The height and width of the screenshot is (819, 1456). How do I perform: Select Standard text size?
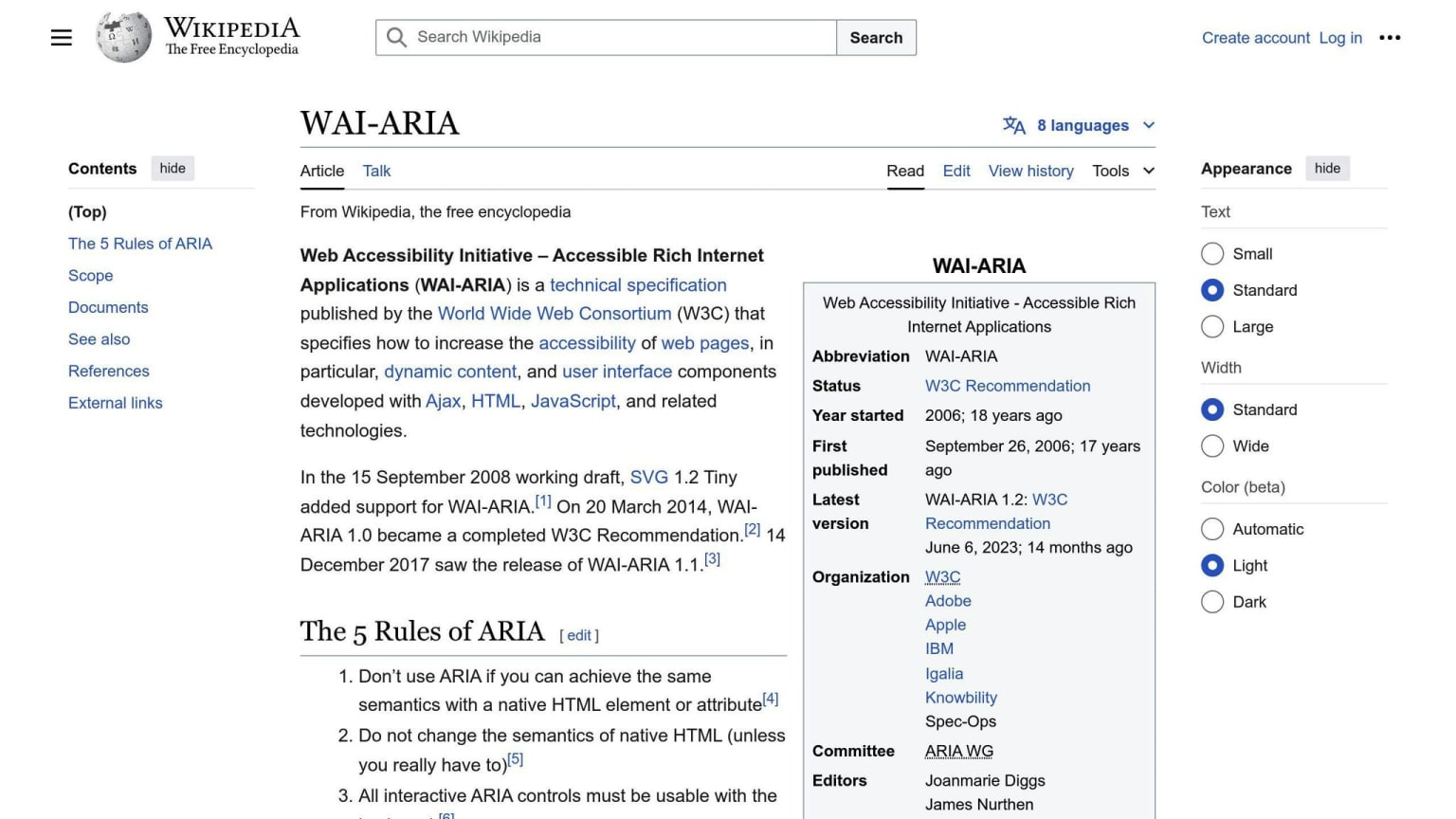(x=1212, y=290)
